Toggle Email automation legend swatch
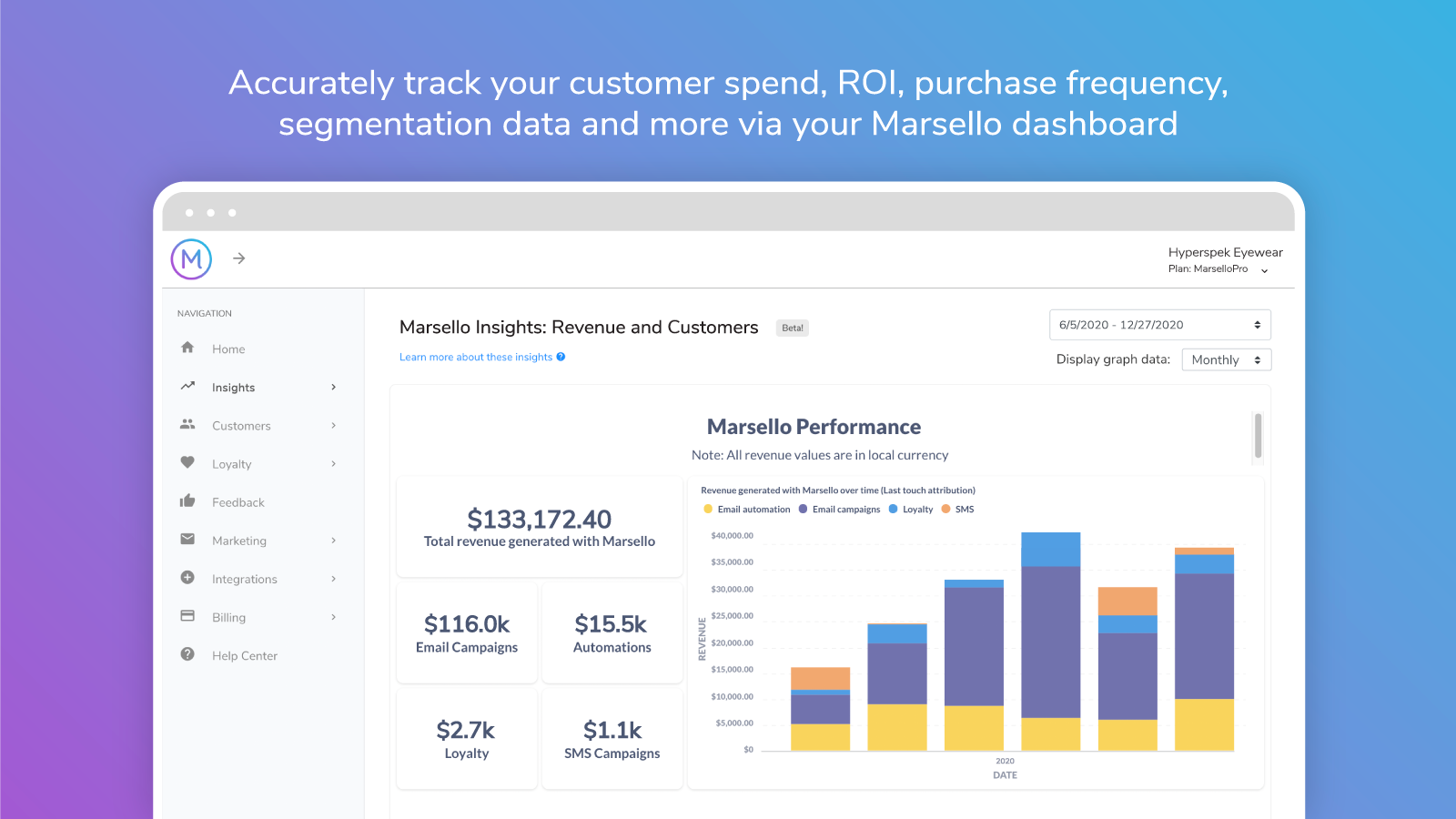Screen dimensions: 1456x819 coord(708,509)
